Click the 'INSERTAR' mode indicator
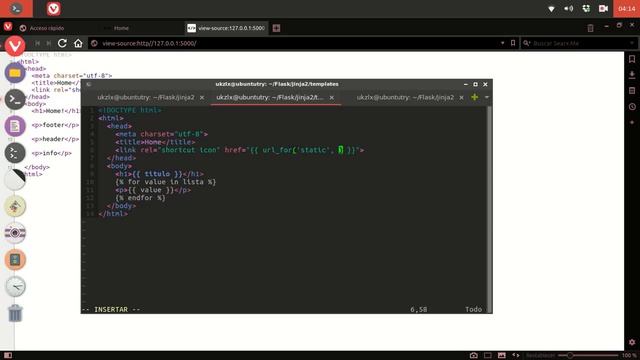Image resolution: width=640 pixels, height=360 pixels. pos(111,309)
